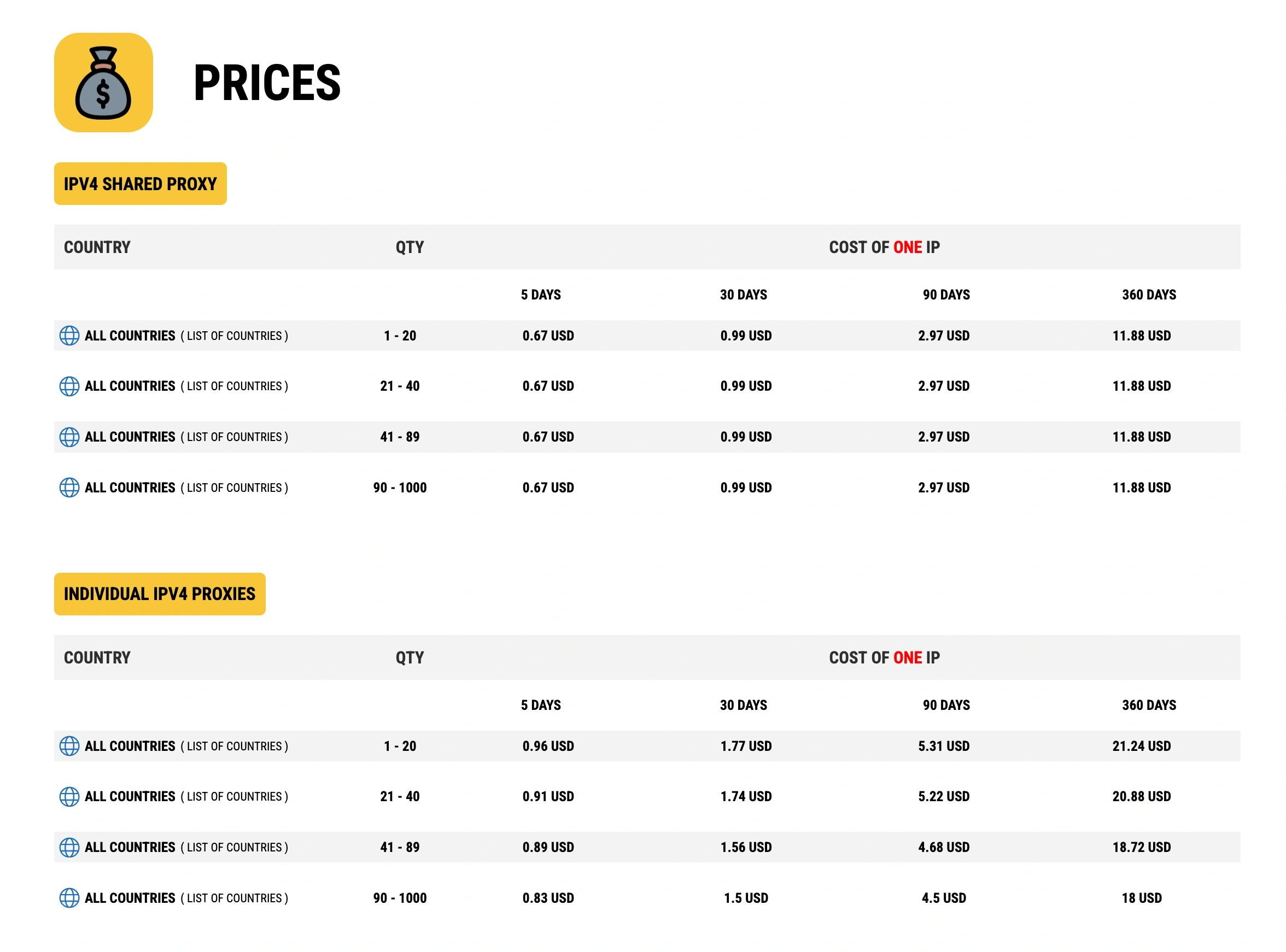
Task: Click the 18 USD 360-day price
Action: coord(1141,898)
